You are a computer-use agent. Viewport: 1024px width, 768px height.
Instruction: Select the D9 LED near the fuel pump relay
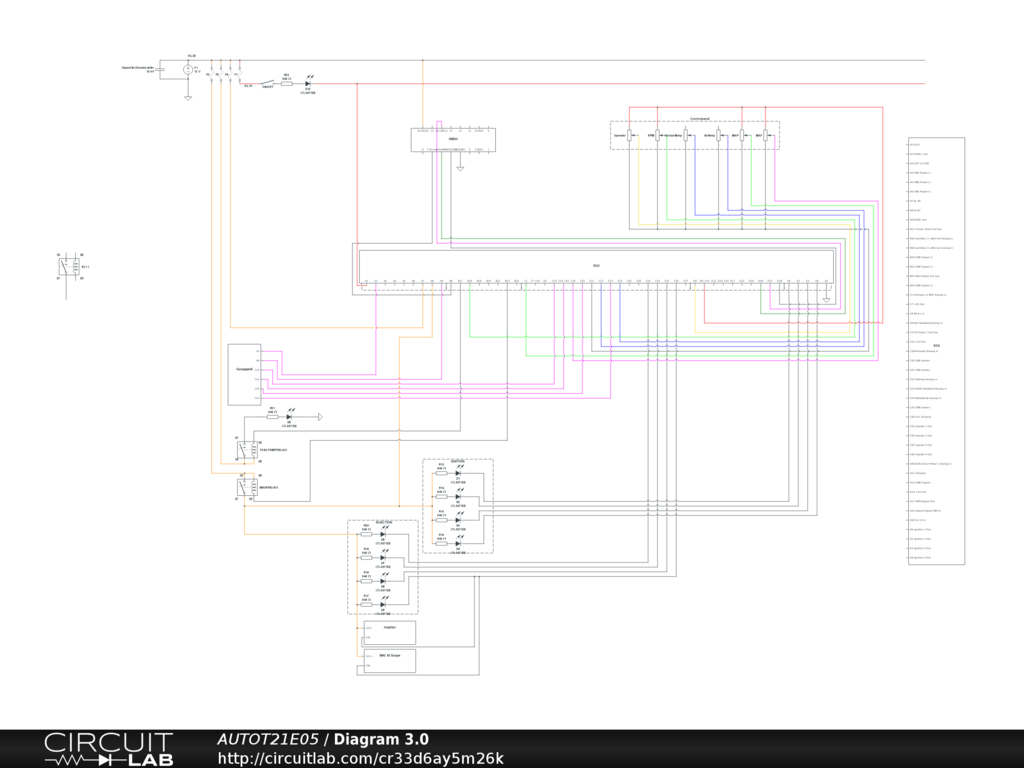(x=289, y=416)
